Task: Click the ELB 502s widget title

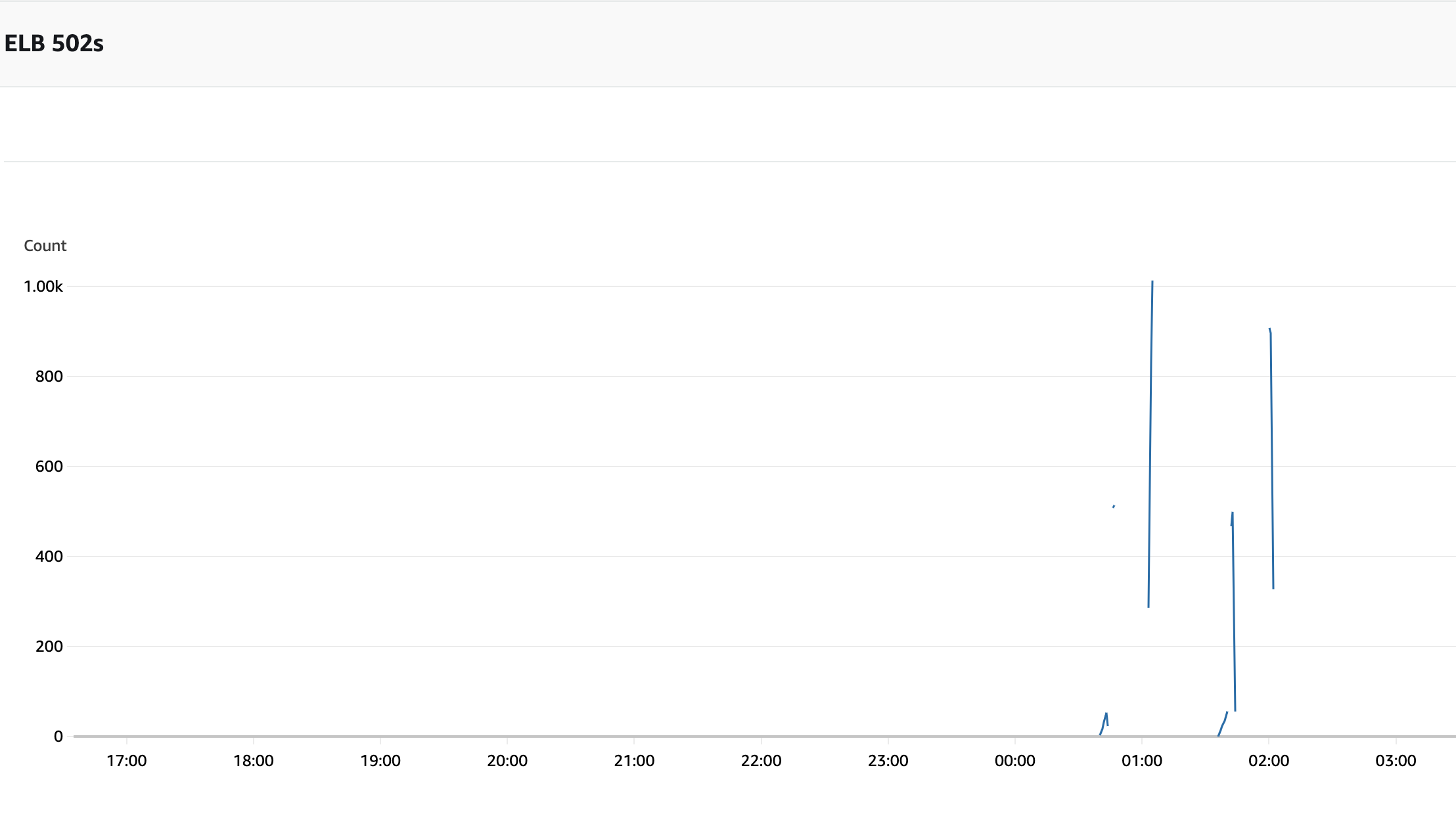Action: point(54,43)
